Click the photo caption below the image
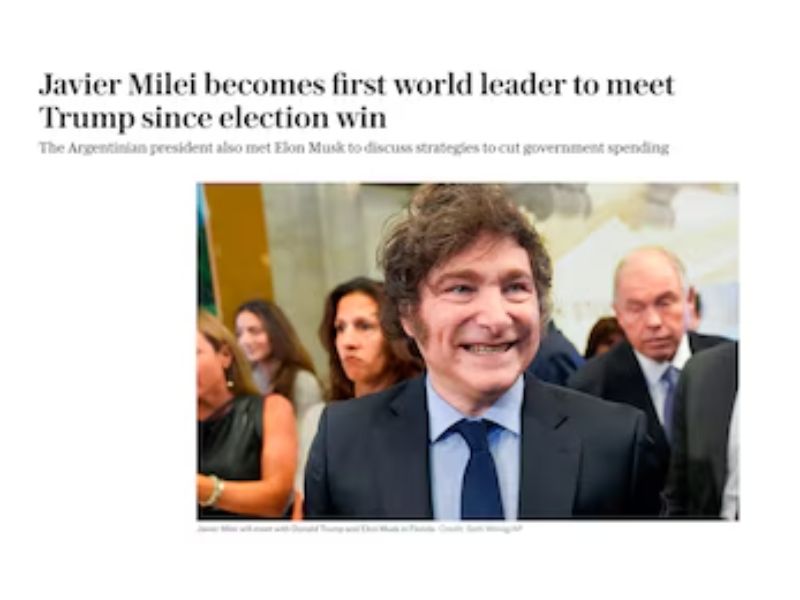The height and width of the screenshot is (600, 800). pos(360,529)
